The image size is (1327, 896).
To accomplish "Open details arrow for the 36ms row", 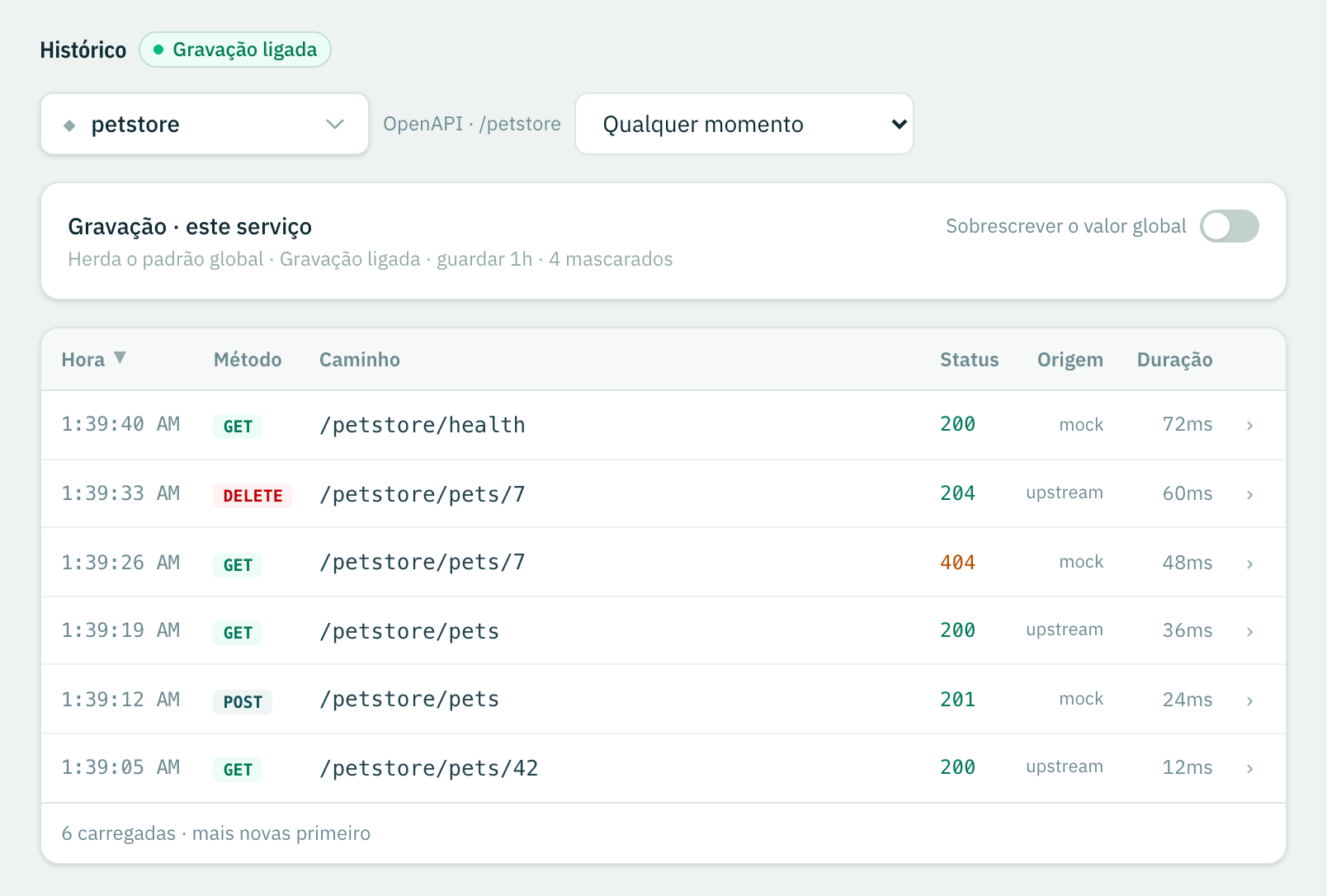I will [1249, 632].
